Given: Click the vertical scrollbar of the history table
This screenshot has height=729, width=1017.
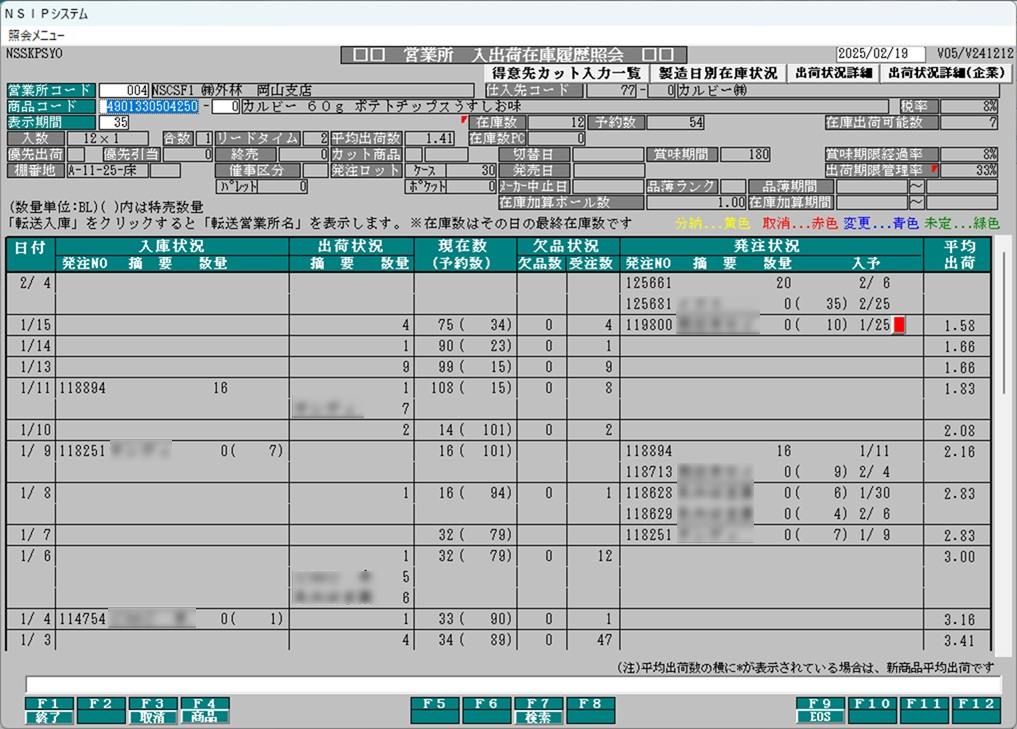Looking at the screenshot, I should (x=1004, y=320).
